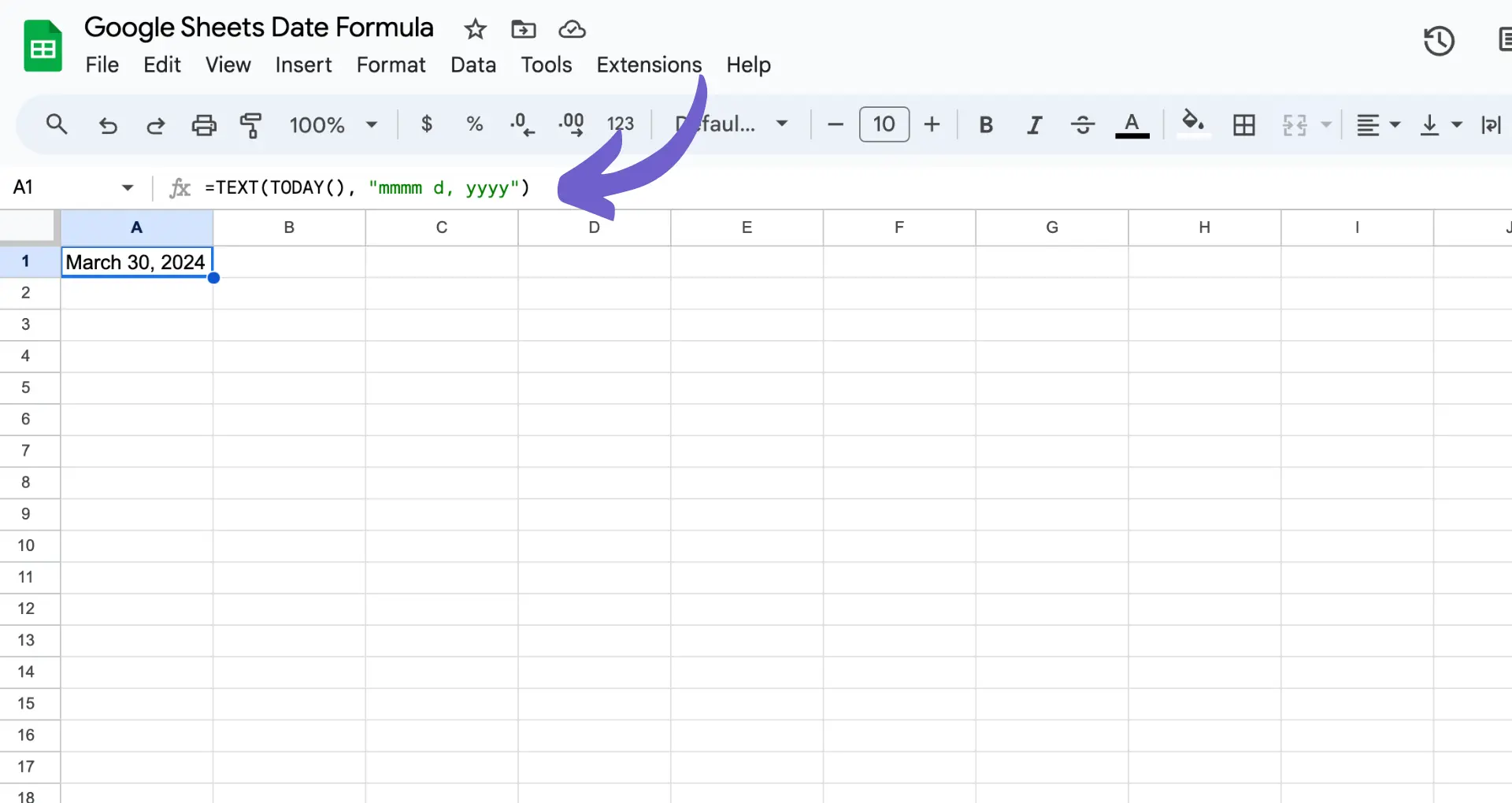Expand the name box A1 dropdown
The width and height of the screenshot is (1512, 803).
(128, 187)
